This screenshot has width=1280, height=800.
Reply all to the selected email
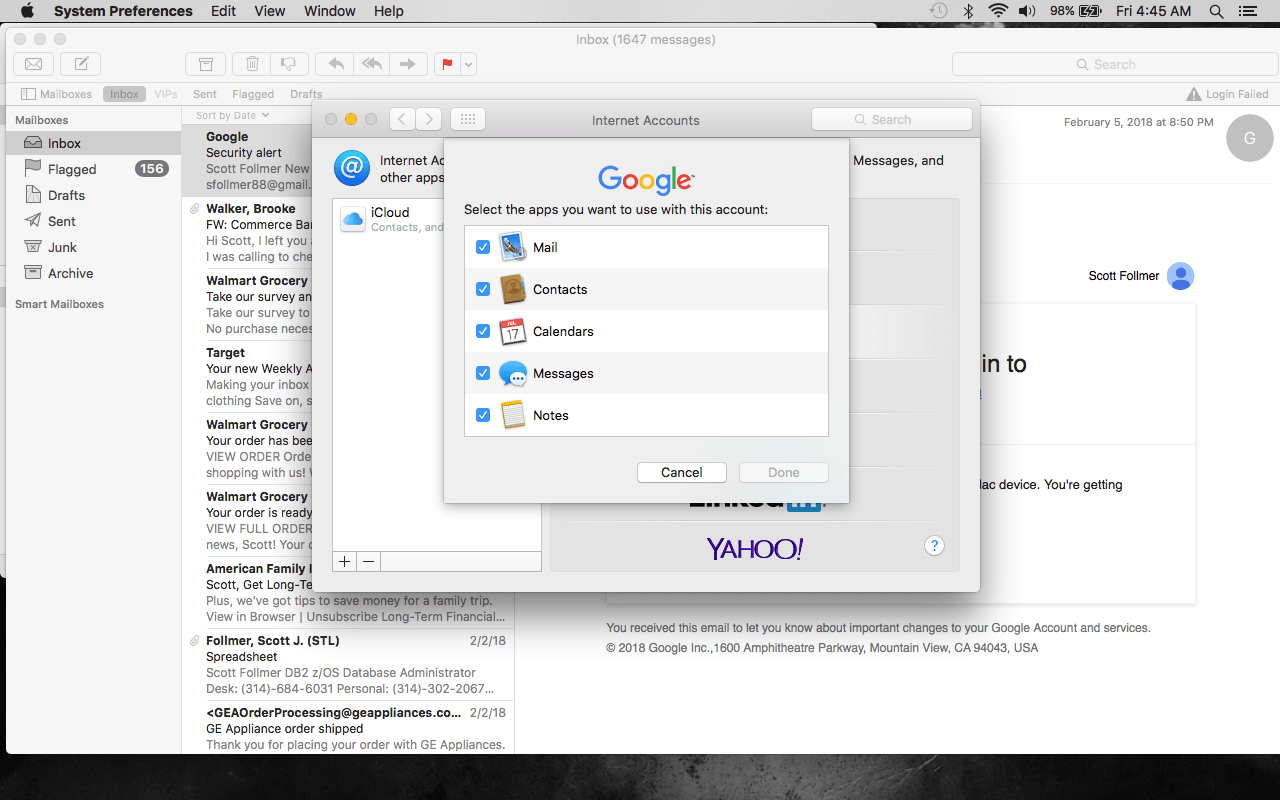click(372, 64)
